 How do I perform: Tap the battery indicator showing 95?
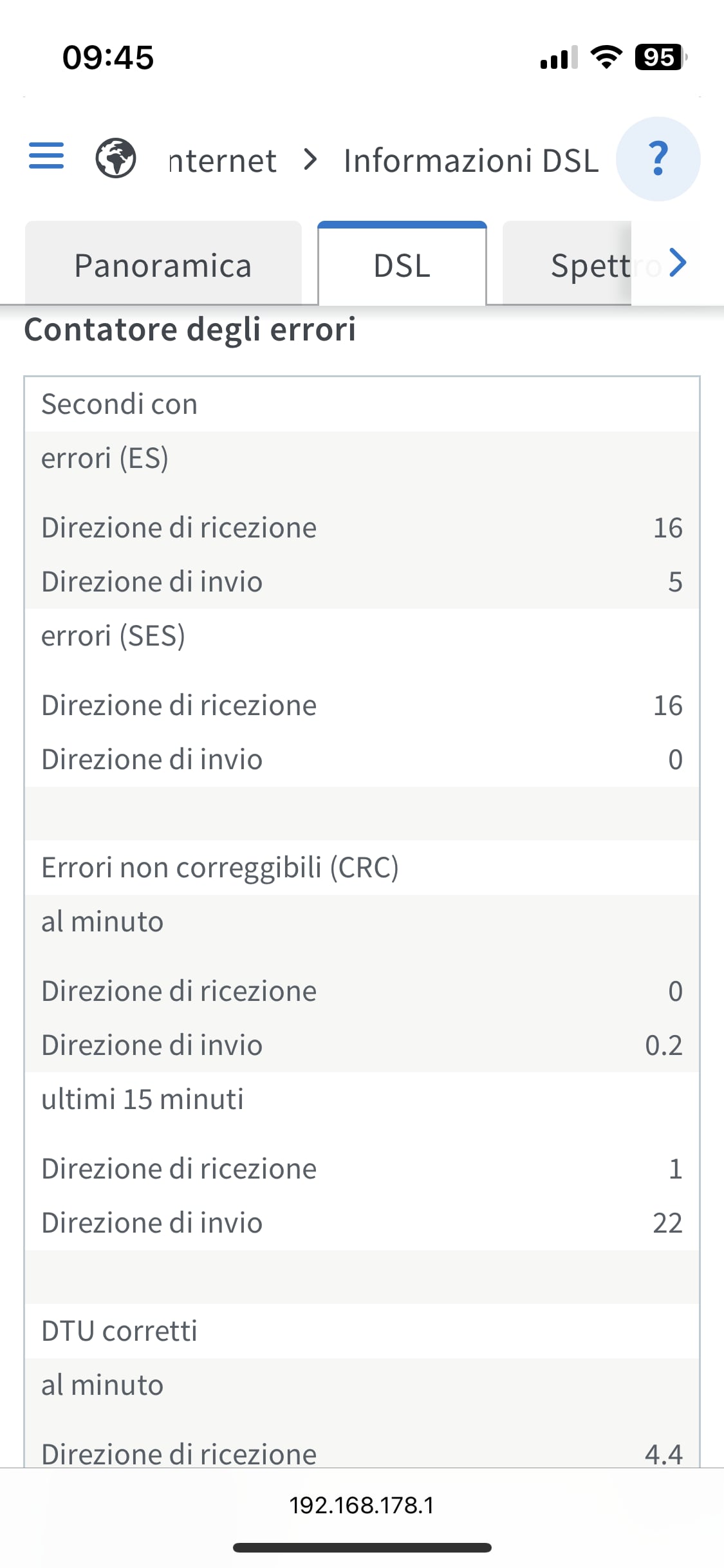pyautogui.click(x=661, y=57)
